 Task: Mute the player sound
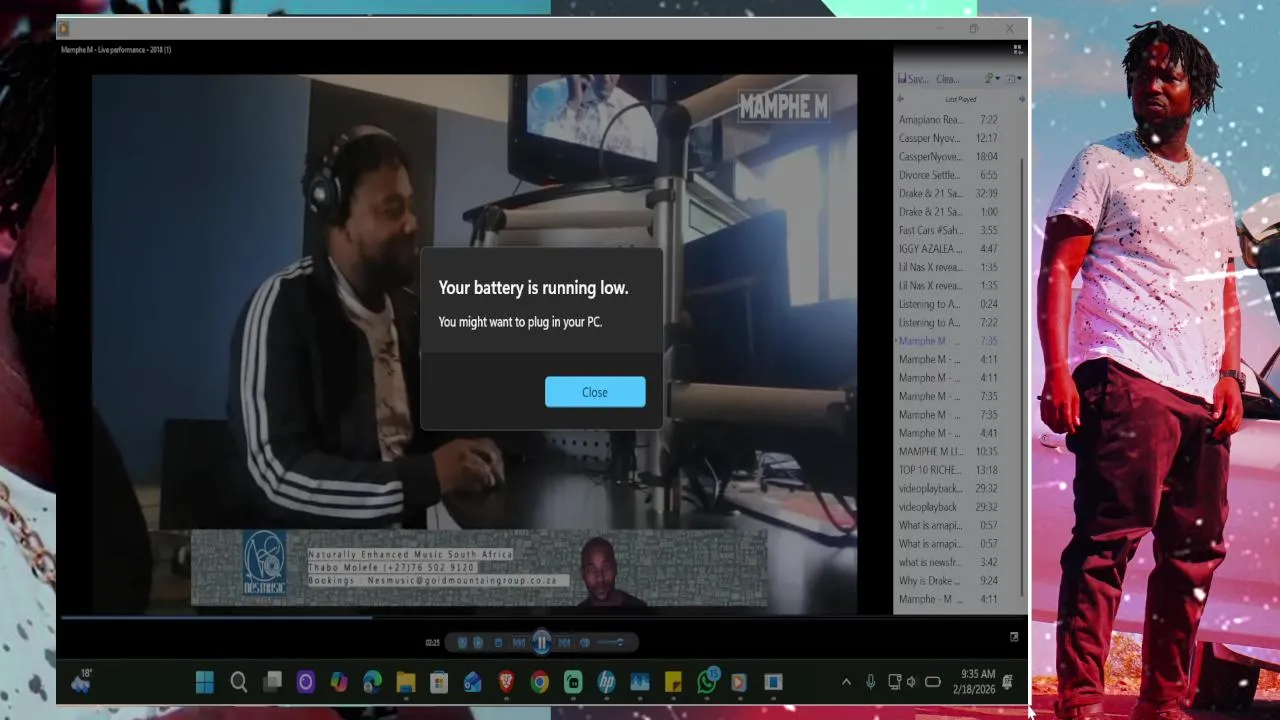(585, 643)
